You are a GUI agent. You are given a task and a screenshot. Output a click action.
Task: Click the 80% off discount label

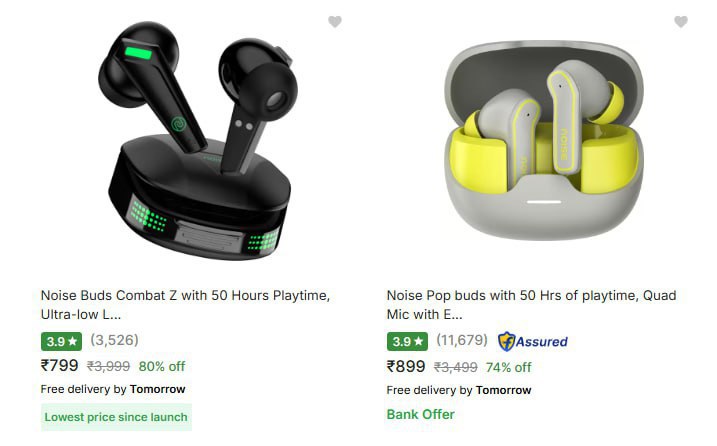click(162, 366)
